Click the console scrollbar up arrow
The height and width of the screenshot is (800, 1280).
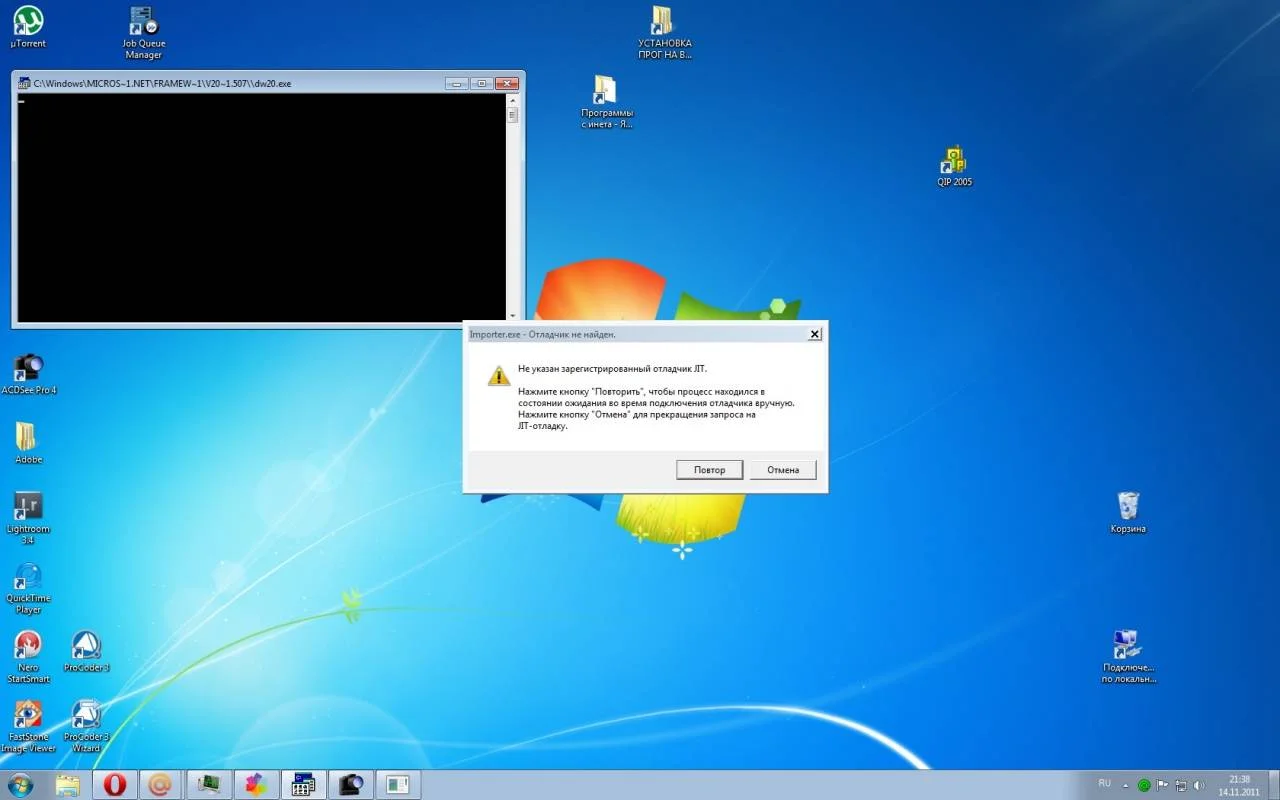click(x=513, y=100)
